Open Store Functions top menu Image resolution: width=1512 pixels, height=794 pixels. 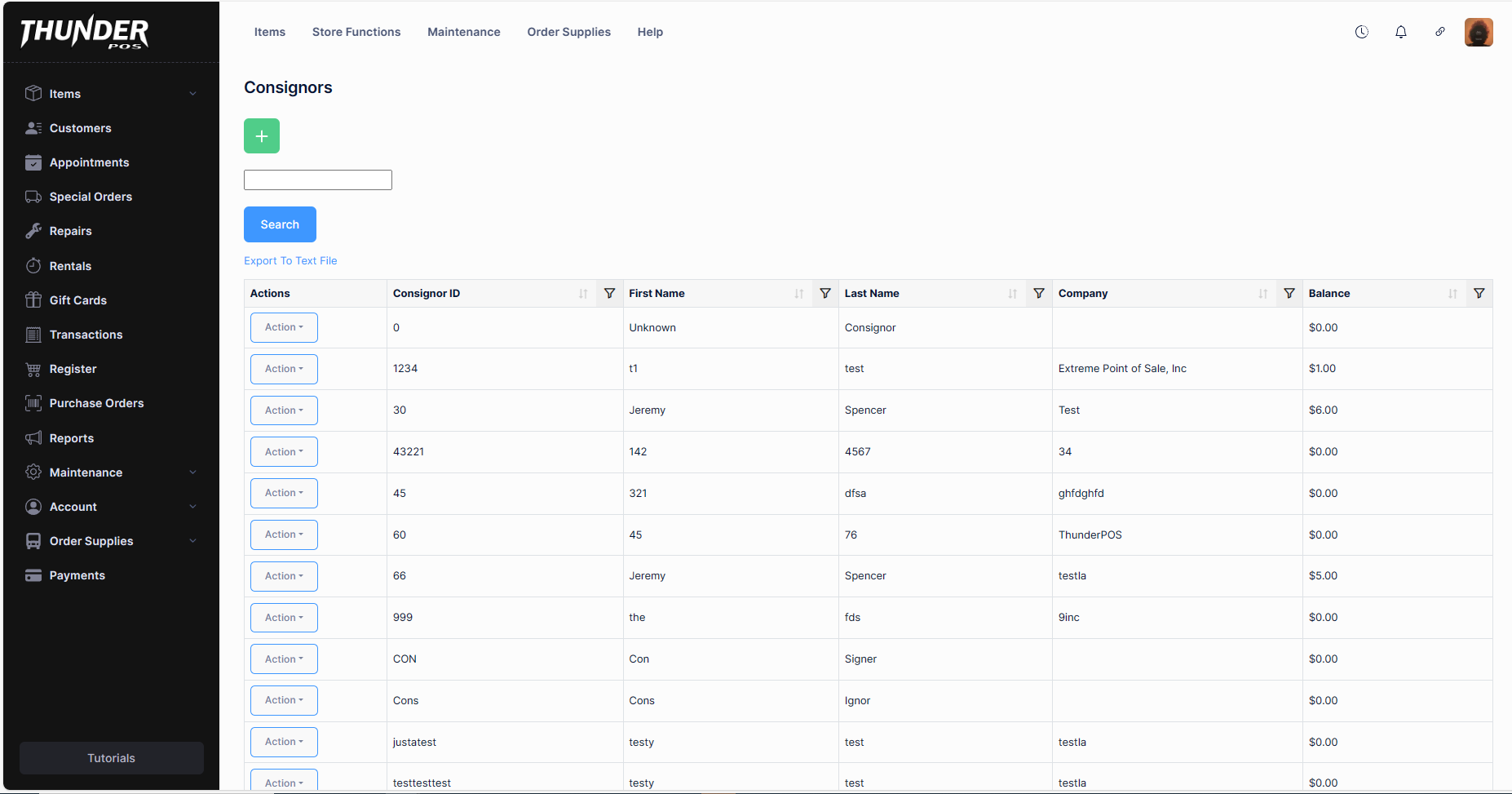point(356,32)
